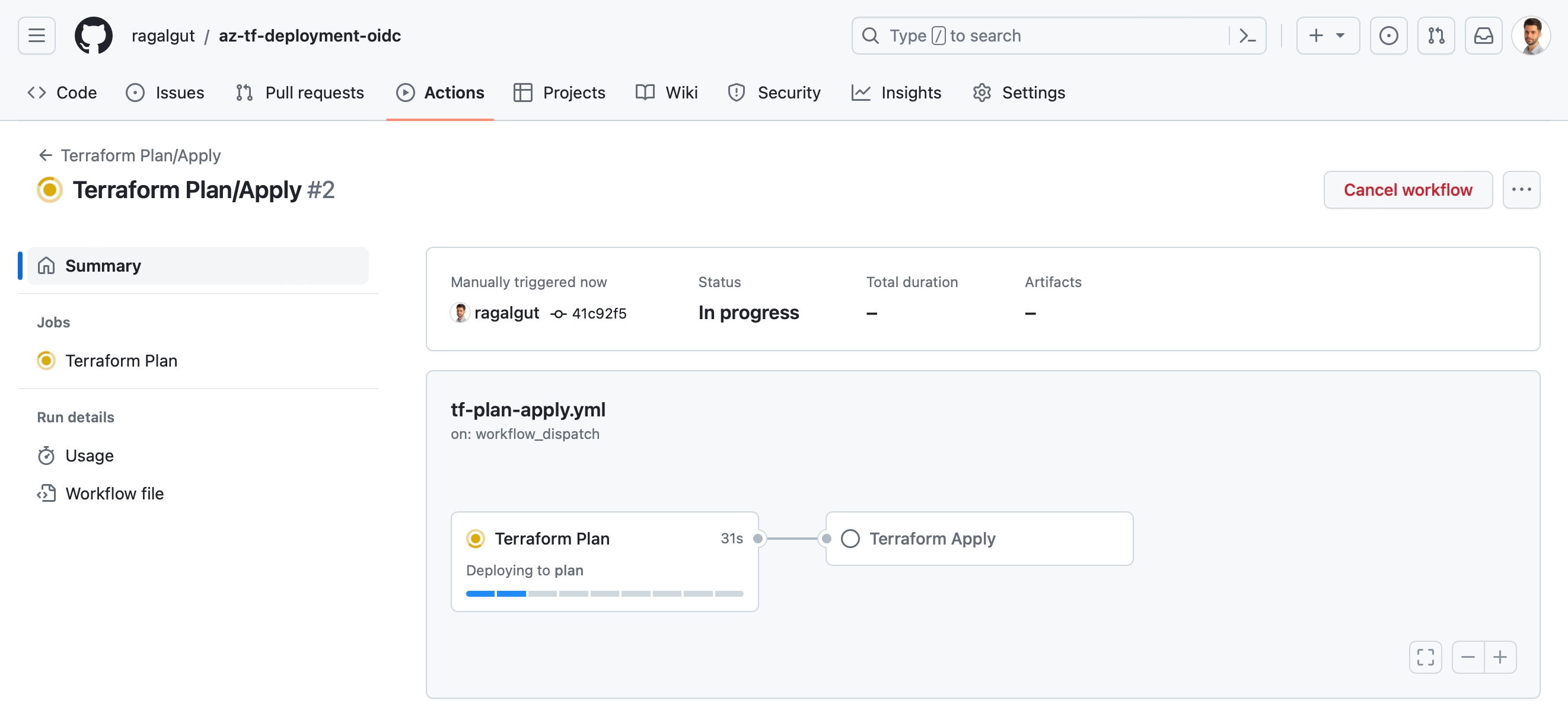Open Usage run details
This screenshot has height=713, width=1568.
(x=75, y=456)
